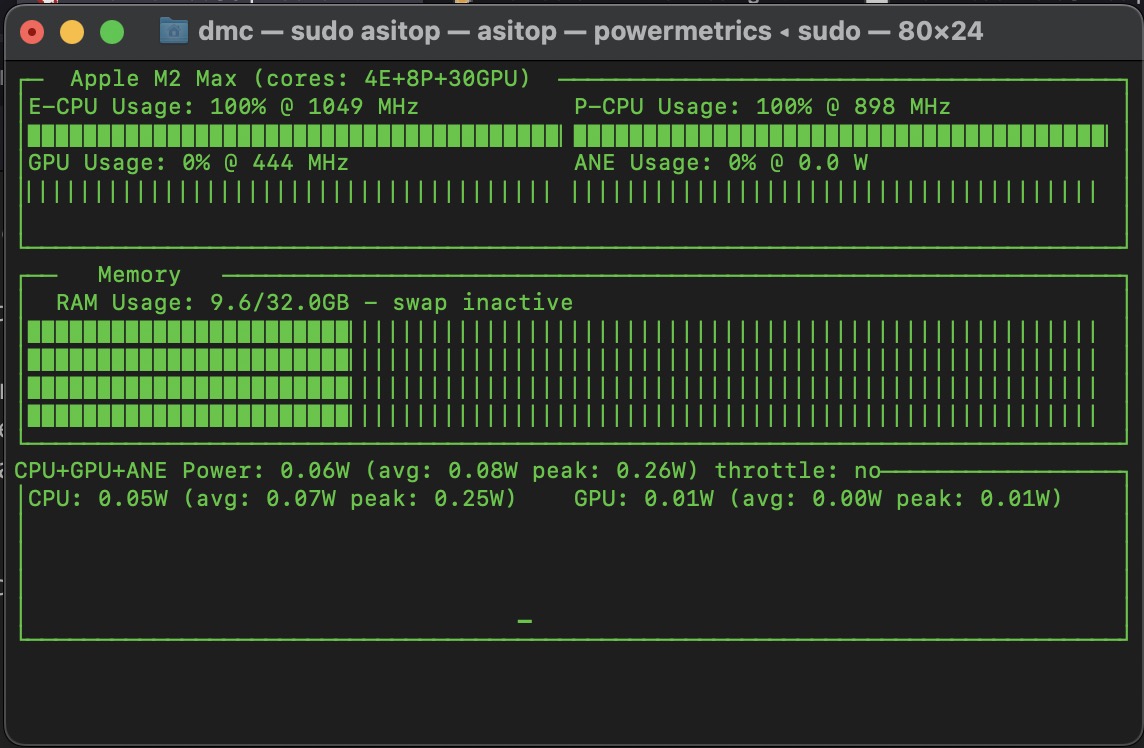Close the asitop terminal window
The height and width of the screenshot is (748, 1144).
click(32, 32)
